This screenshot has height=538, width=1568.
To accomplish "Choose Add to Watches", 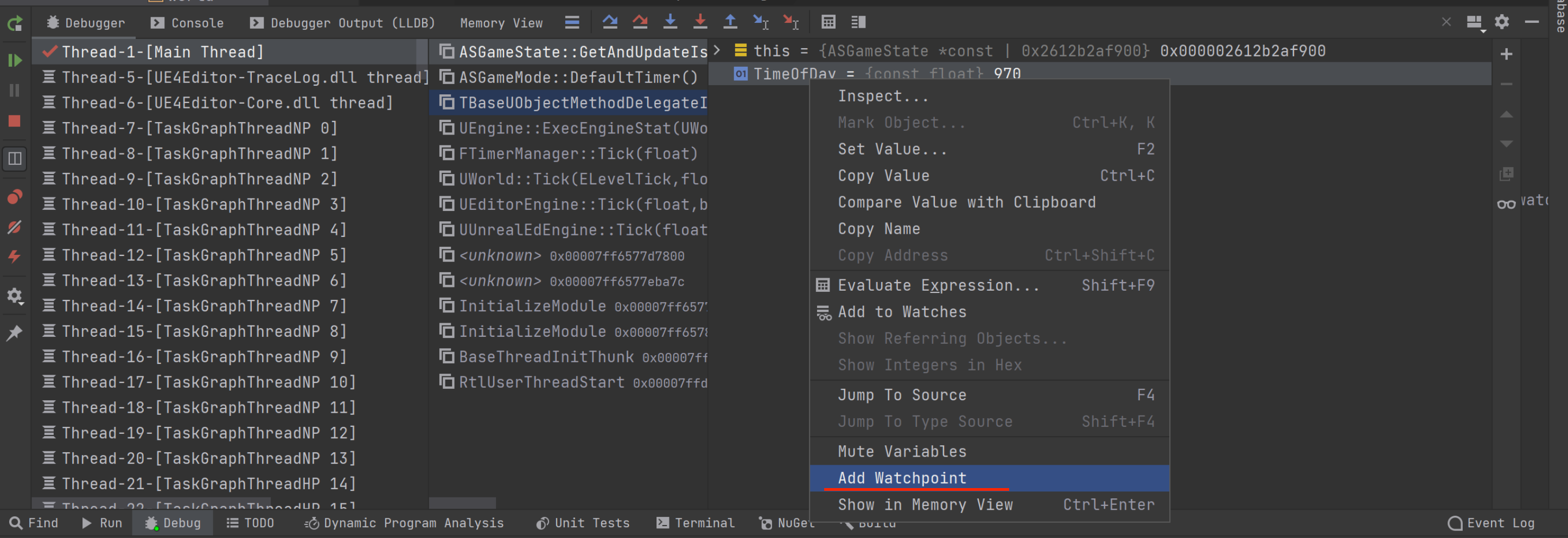I will coord(990,312).
